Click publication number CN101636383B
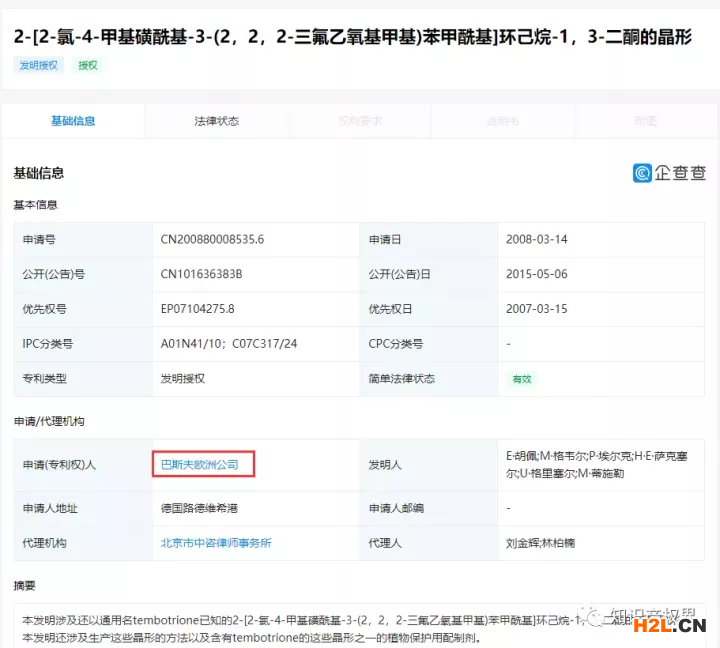 point(202,274)
